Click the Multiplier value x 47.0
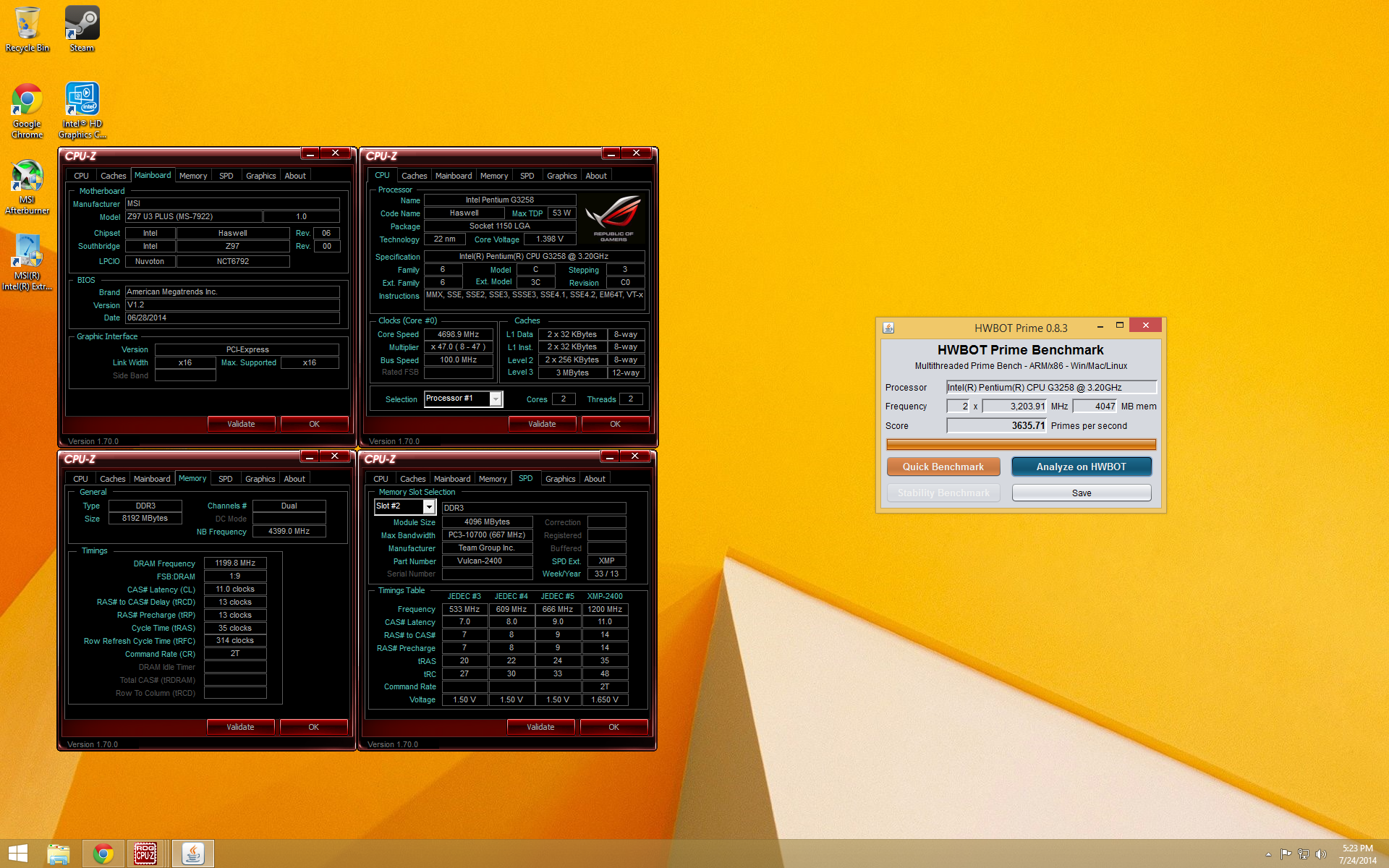This screenshot has height=868, width=1389. tap(459, 347)
